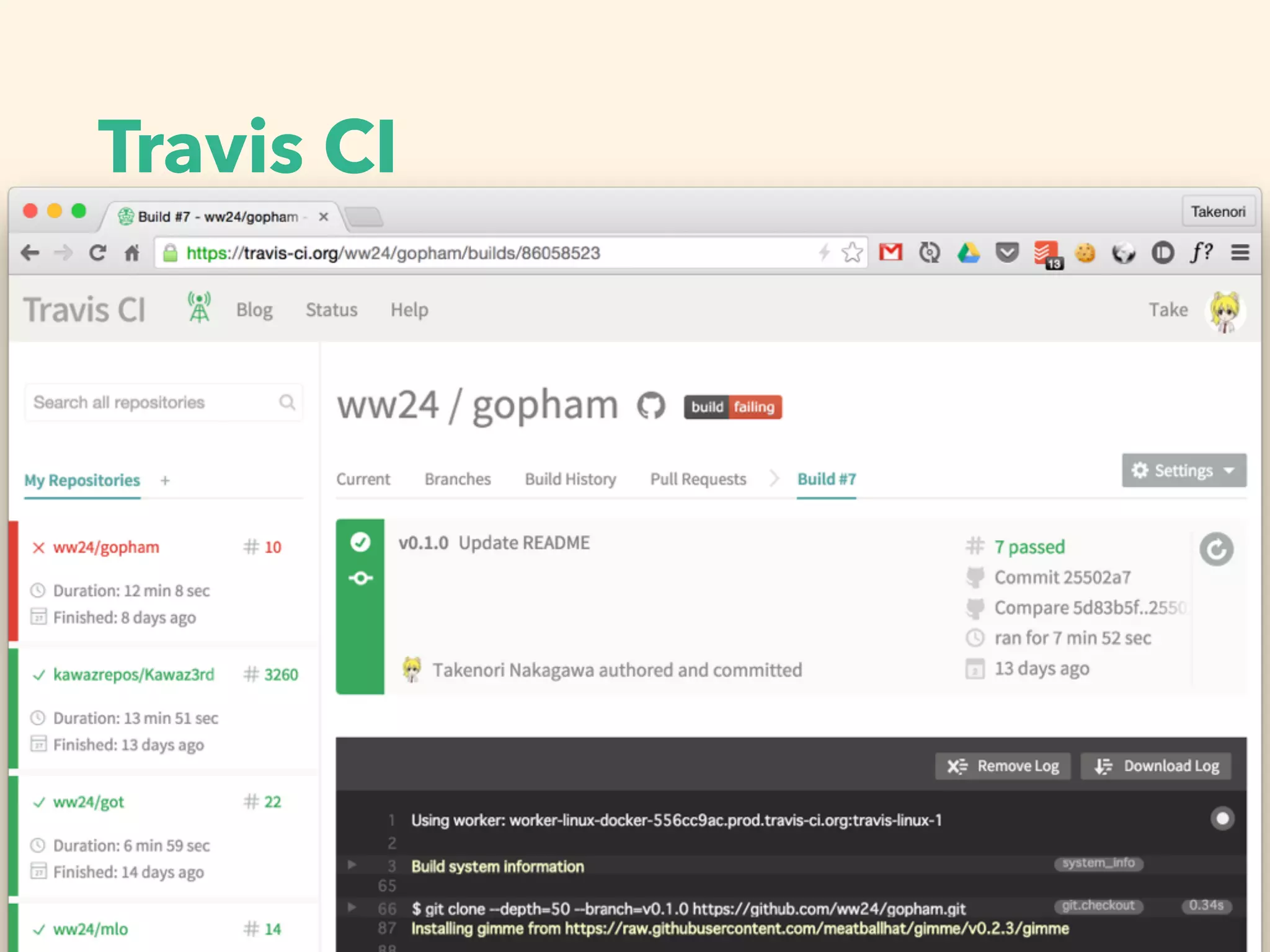The width and height of the screenshot is (1270, 952).
Task: Click the plus icon beside My Repositories
Action: tap(165, 480)
